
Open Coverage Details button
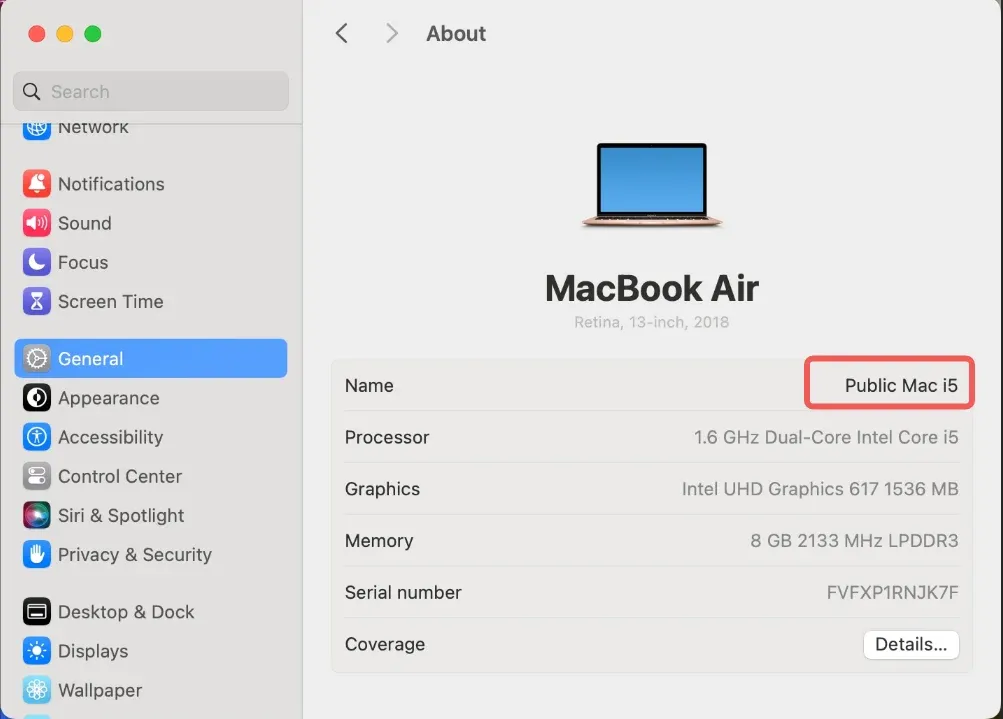tap(911, 644)
